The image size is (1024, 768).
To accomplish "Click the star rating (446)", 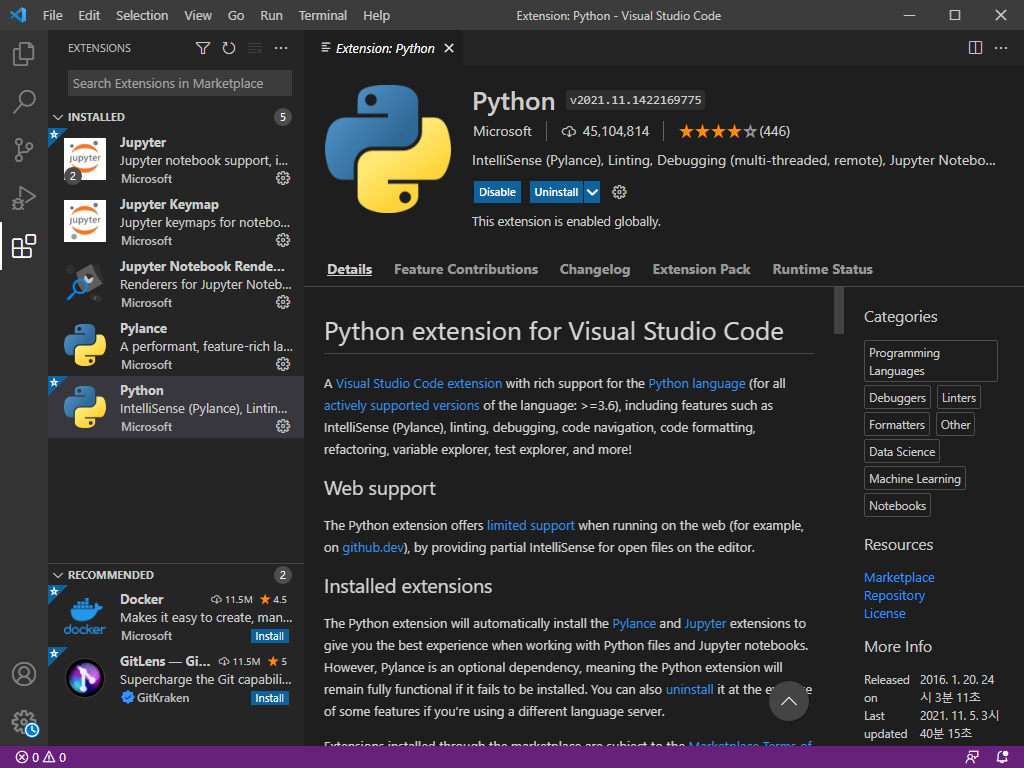I will coord(734,131).
